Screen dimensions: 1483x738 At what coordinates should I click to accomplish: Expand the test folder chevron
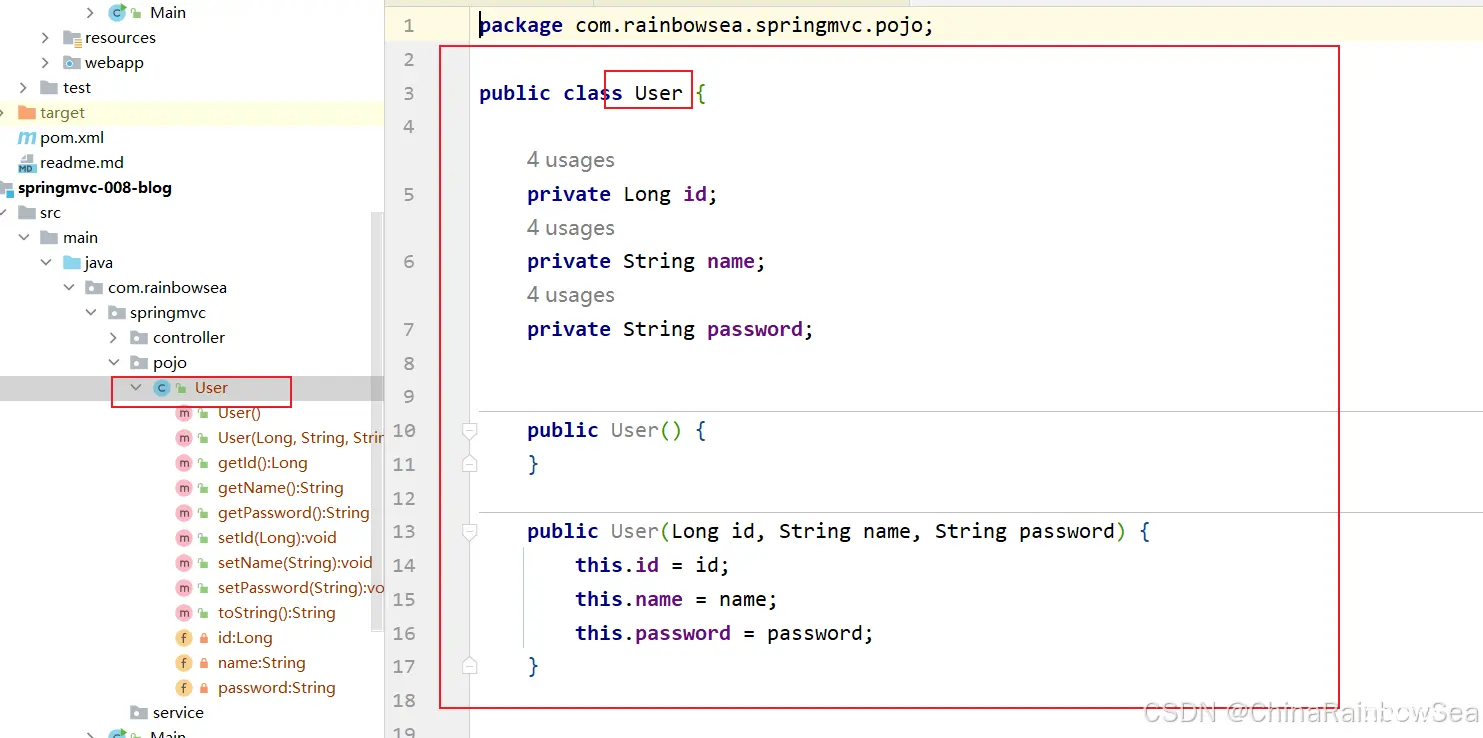click(x=24, y=88)
